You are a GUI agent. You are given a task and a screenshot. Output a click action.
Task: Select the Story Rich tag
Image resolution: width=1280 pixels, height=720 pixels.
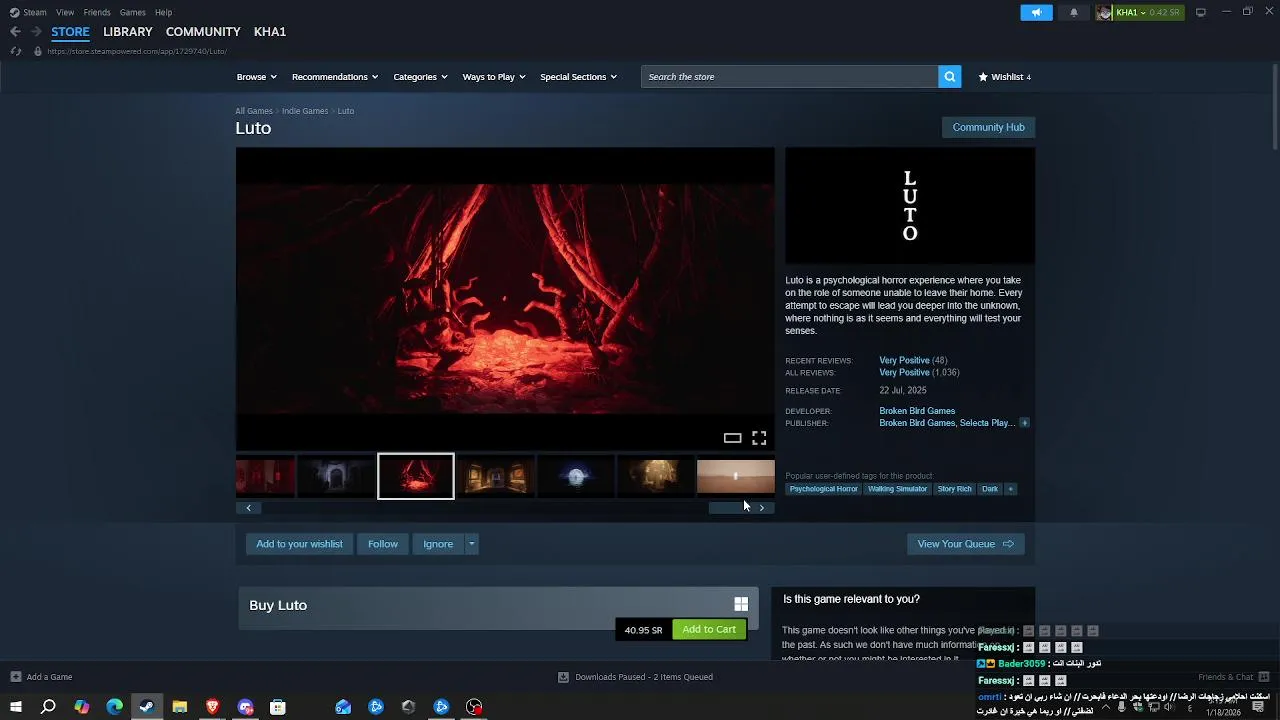coord(954,489)
